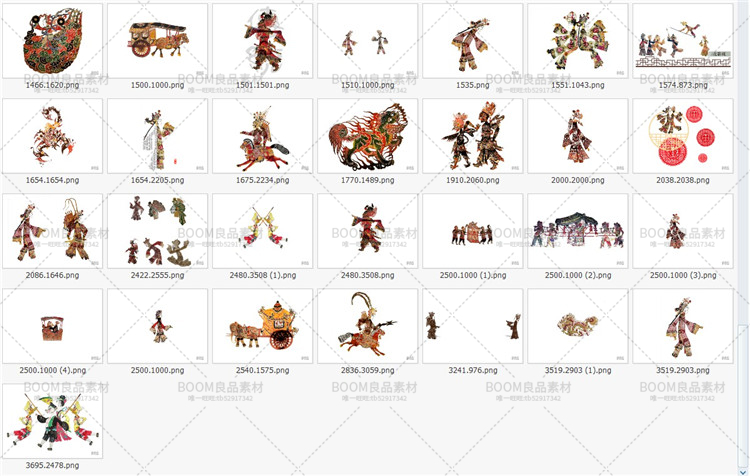Select the 2086.1646.png thumbnail

coord(53,231)
